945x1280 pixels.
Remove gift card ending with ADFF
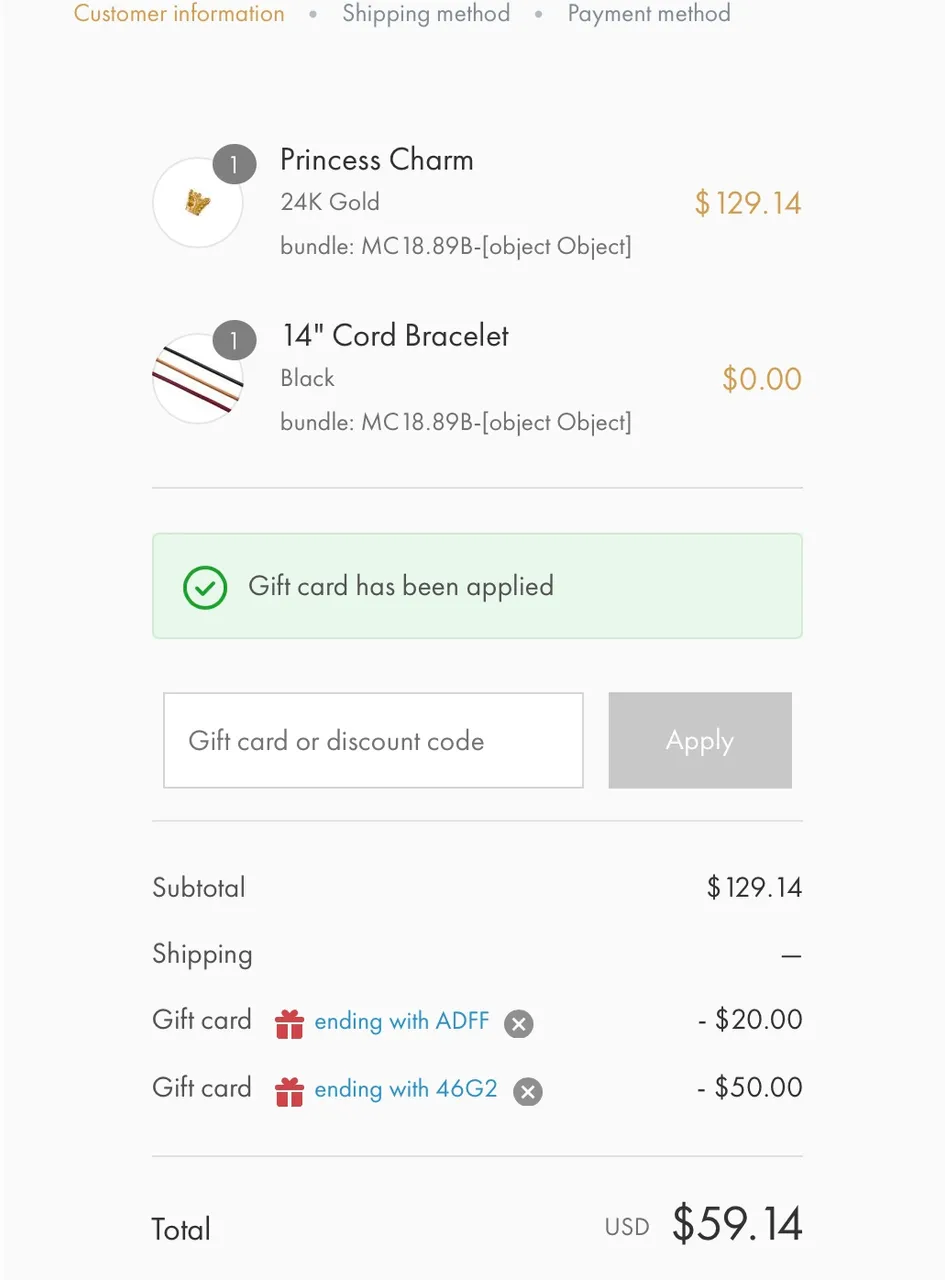[x=518, y=1024]
